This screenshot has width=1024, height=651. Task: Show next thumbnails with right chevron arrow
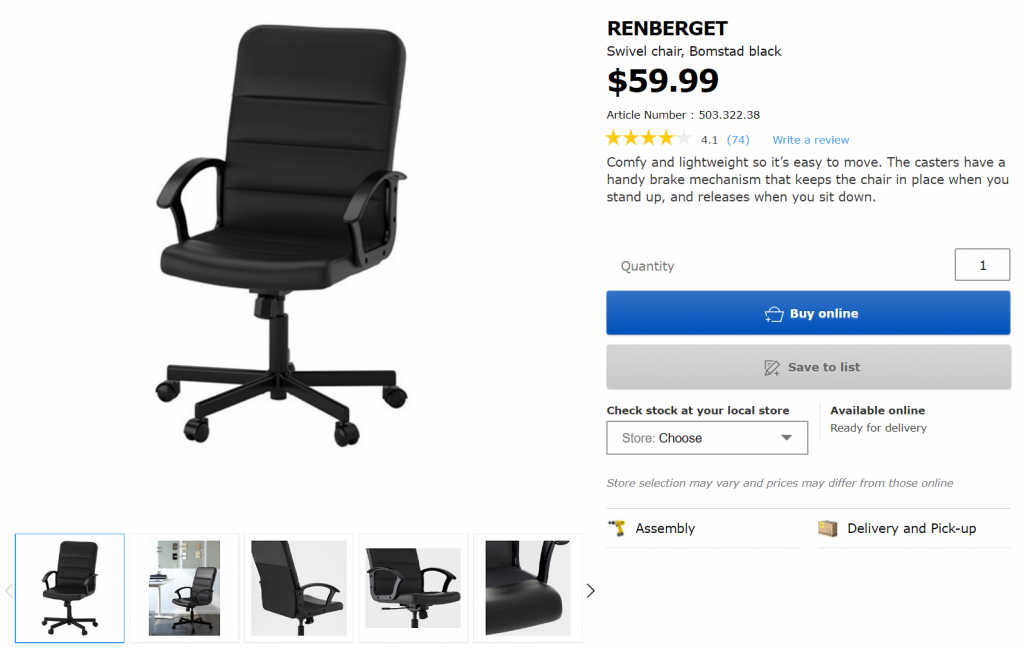(x=590, y=590)
